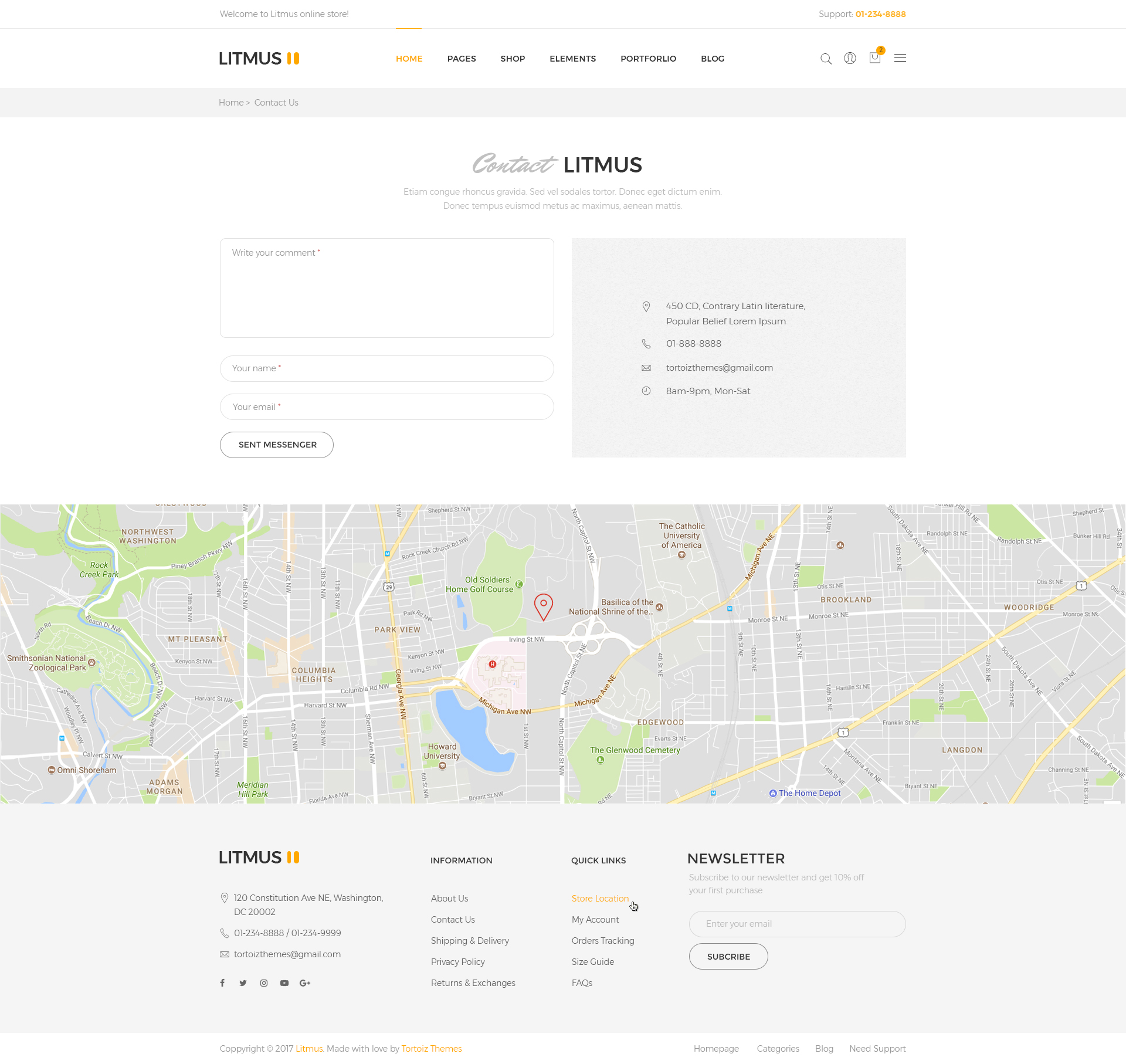Open the Shop navigation dropdown
Image resolution: width=1126 pixels, height=1064 pixels.
pos(513,58)
